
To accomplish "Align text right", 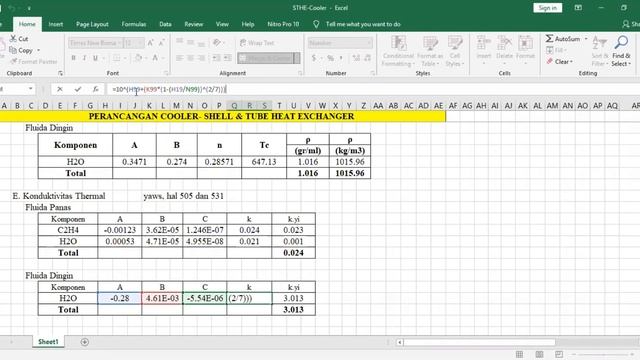I will click(x=201, y=58).
